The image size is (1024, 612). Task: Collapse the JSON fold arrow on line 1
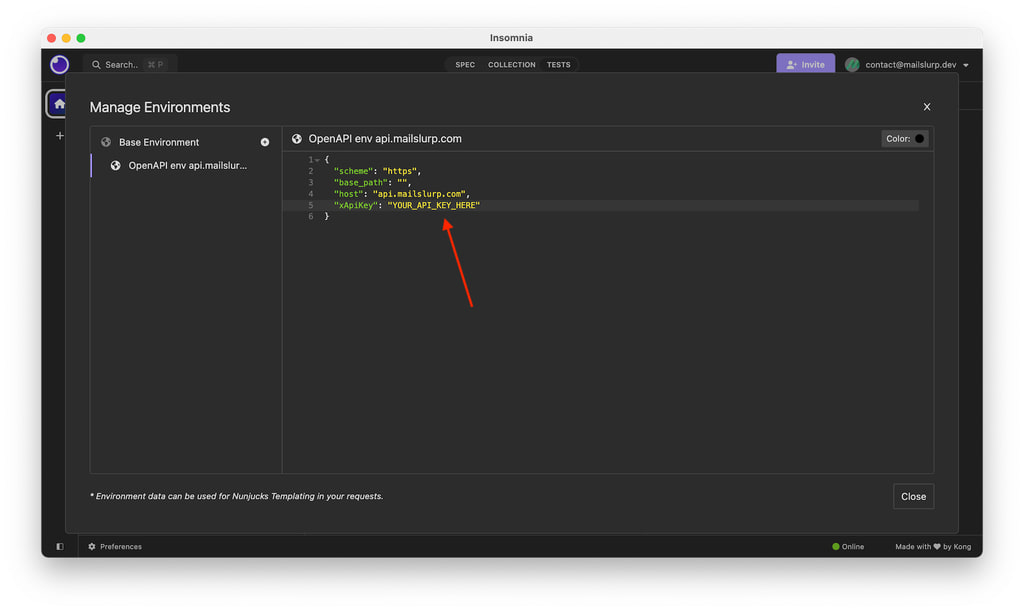pyautogui.click(x=317, y=160)
